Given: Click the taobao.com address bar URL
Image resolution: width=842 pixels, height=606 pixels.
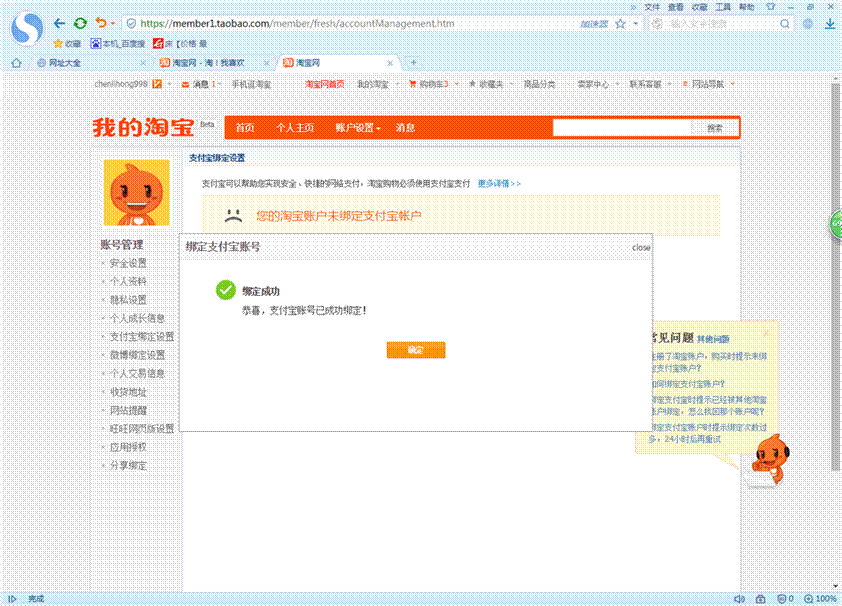Looking at the screenshot, I should [297, 24].
